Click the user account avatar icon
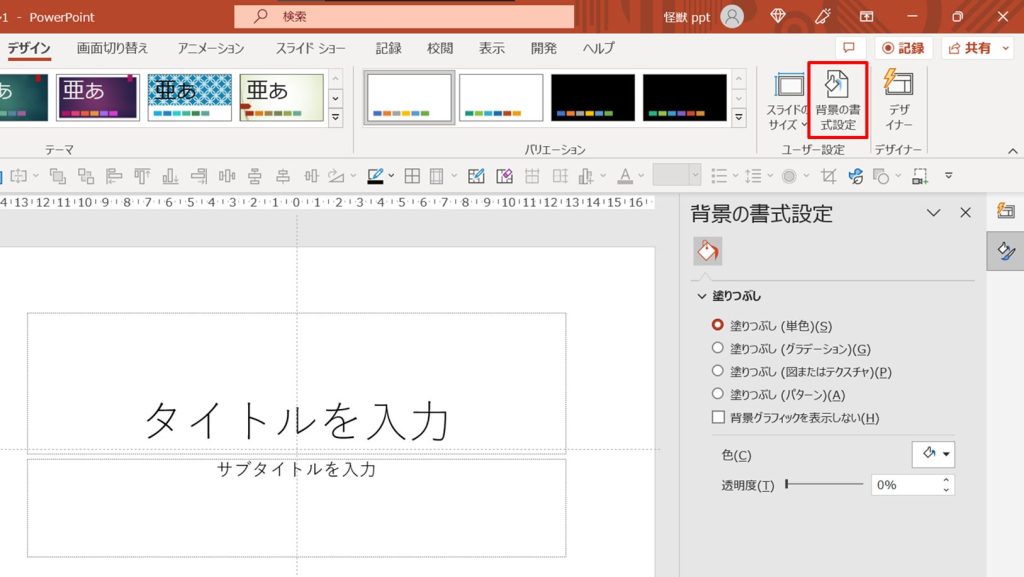1024x577 pixels. coord(732,16)
